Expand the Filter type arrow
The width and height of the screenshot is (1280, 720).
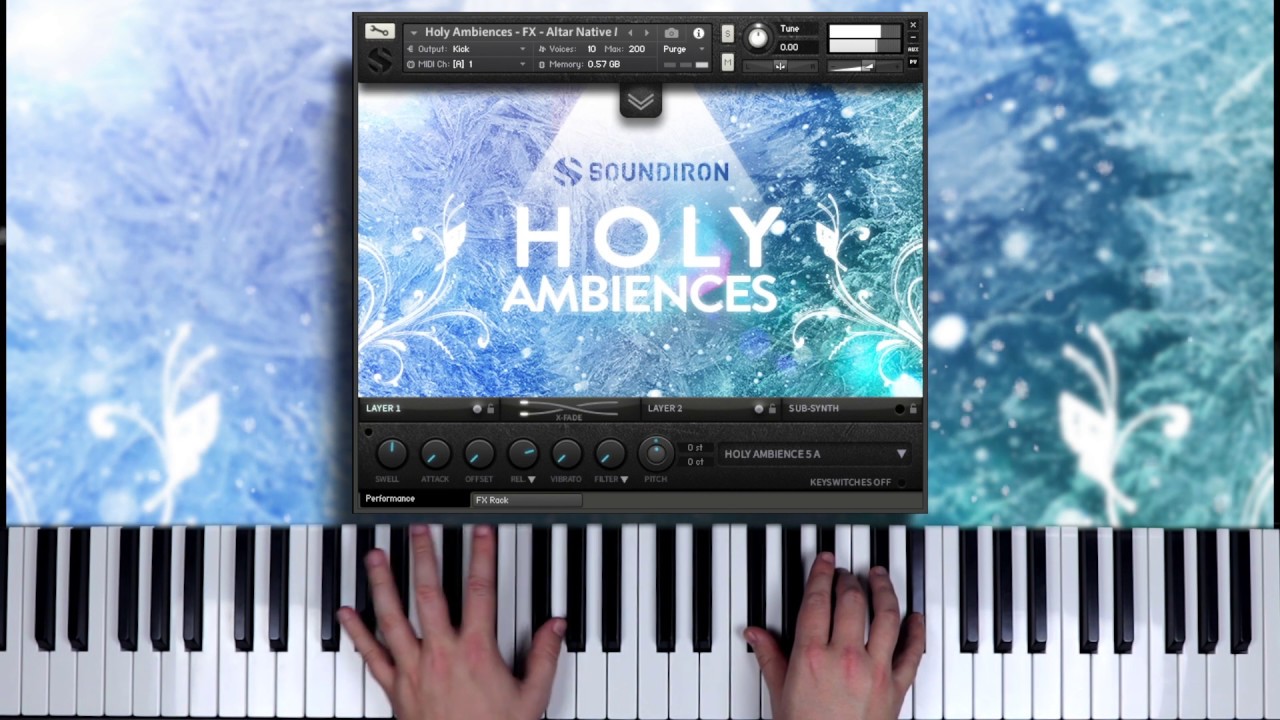point(624,479)
